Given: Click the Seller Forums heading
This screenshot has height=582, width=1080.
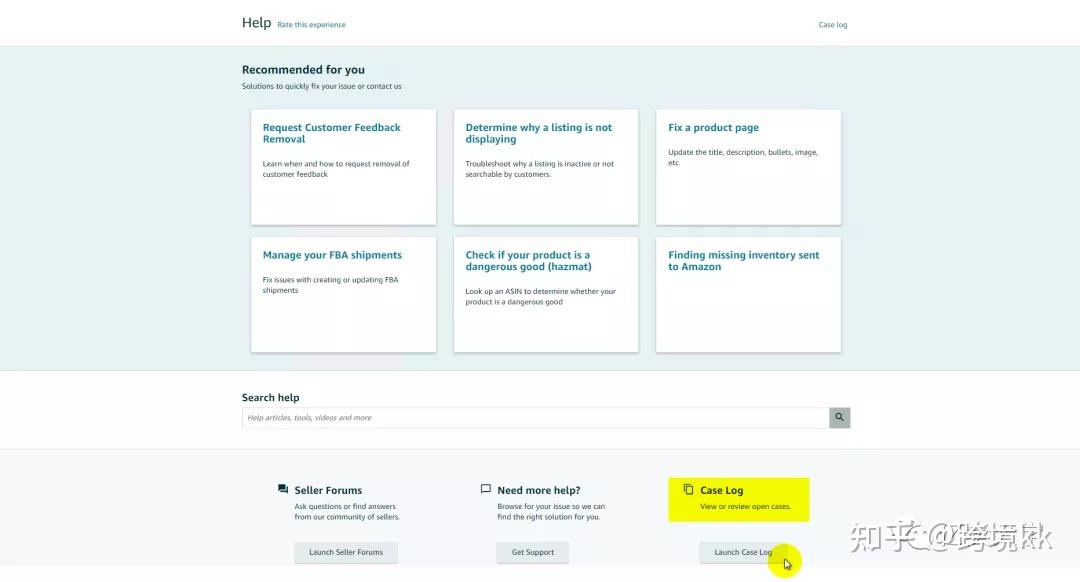Looking at the screenshot, I should (x=328, y=491).
